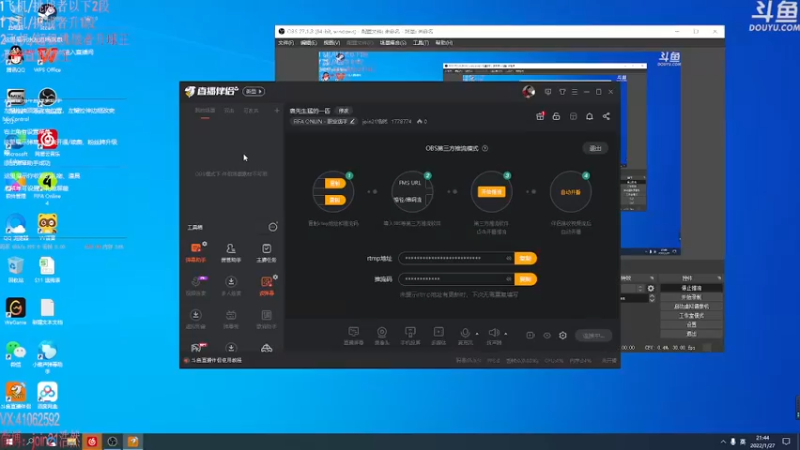Click the skin shirt icon in title bar
The image size is (800, 450).
pyautogui.click(x=562, y=92)
